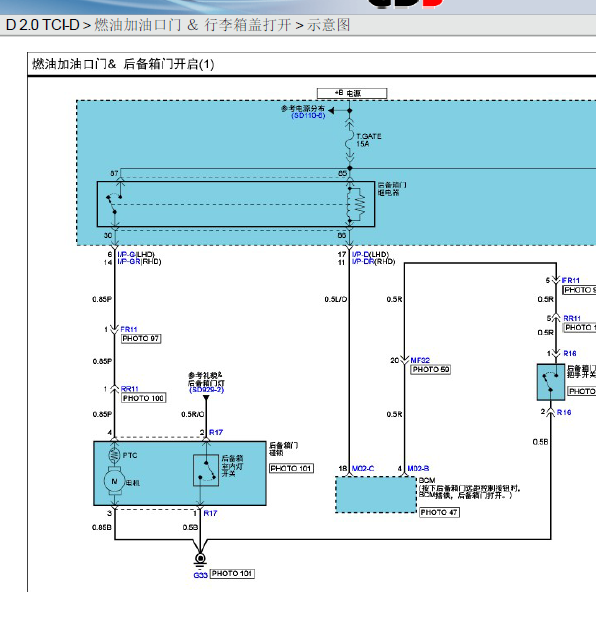Click the 后备箱 室内灯 开关 label
The width and height of the screenshot is (596, 638).
(x=232, y=466)
